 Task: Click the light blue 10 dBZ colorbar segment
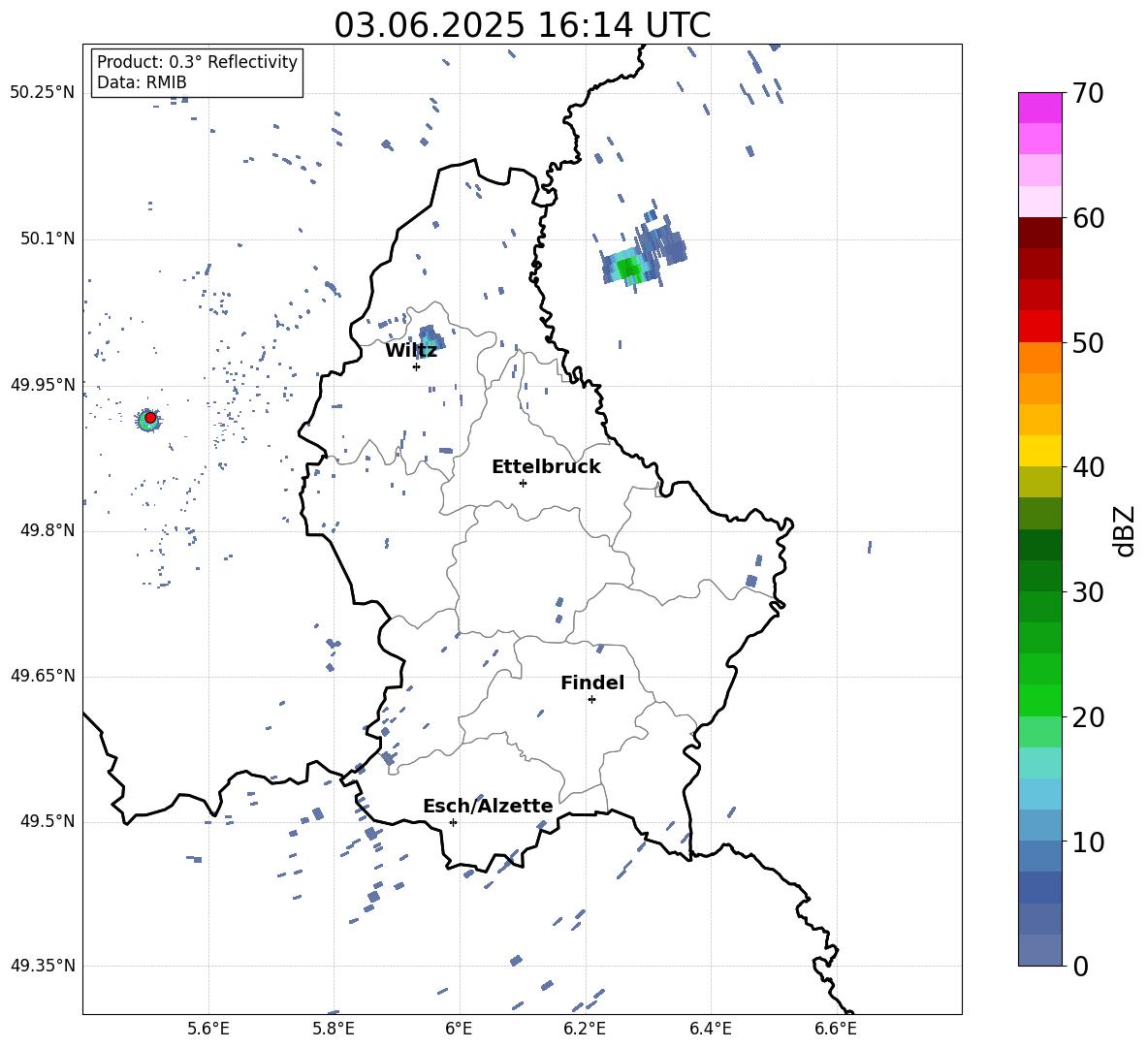click(x=1039, y=825)
